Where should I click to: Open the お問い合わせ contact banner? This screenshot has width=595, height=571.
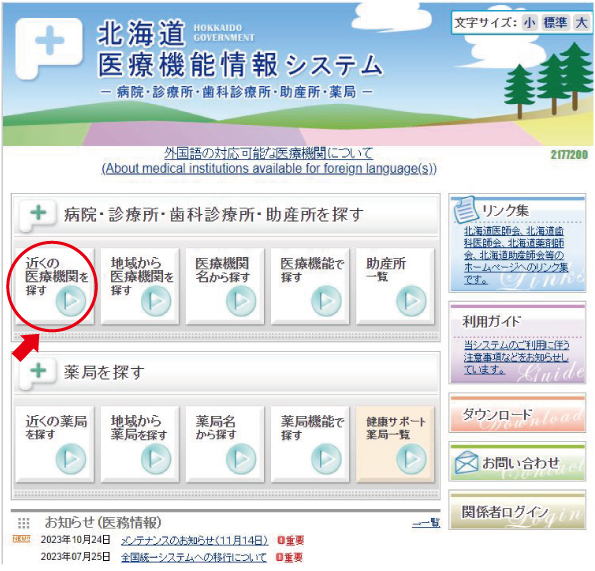pyautogui.click(x=517, y=462)
